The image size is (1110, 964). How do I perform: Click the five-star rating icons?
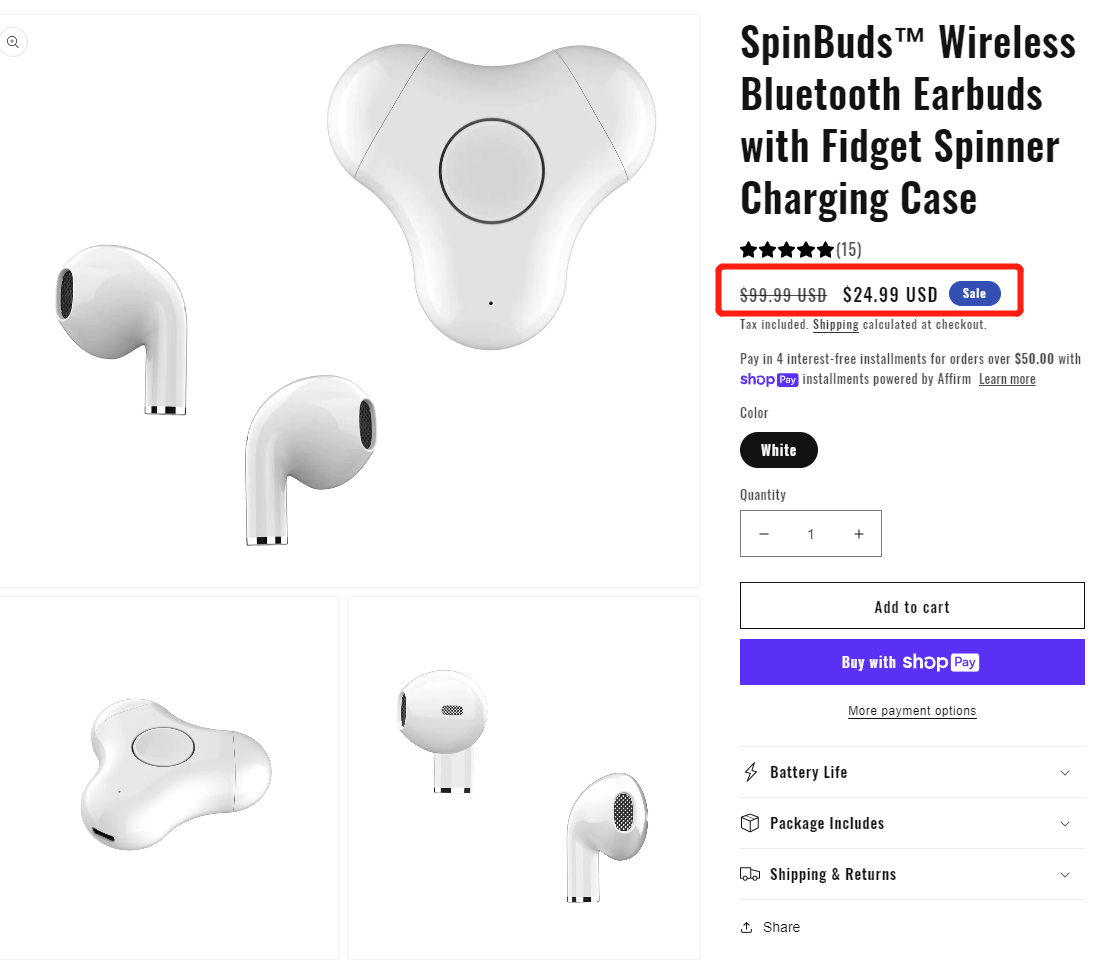[786, 250]
